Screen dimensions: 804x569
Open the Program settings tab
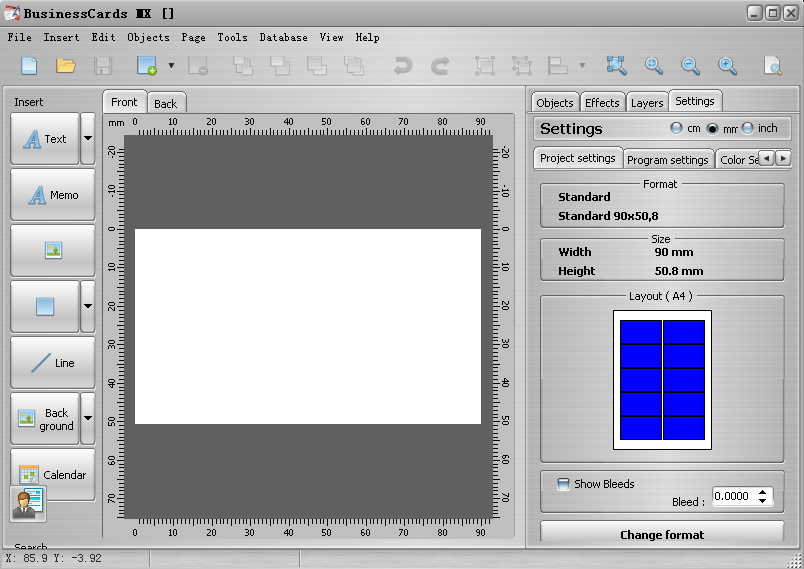pyautogui.click(x=668, y=160)
